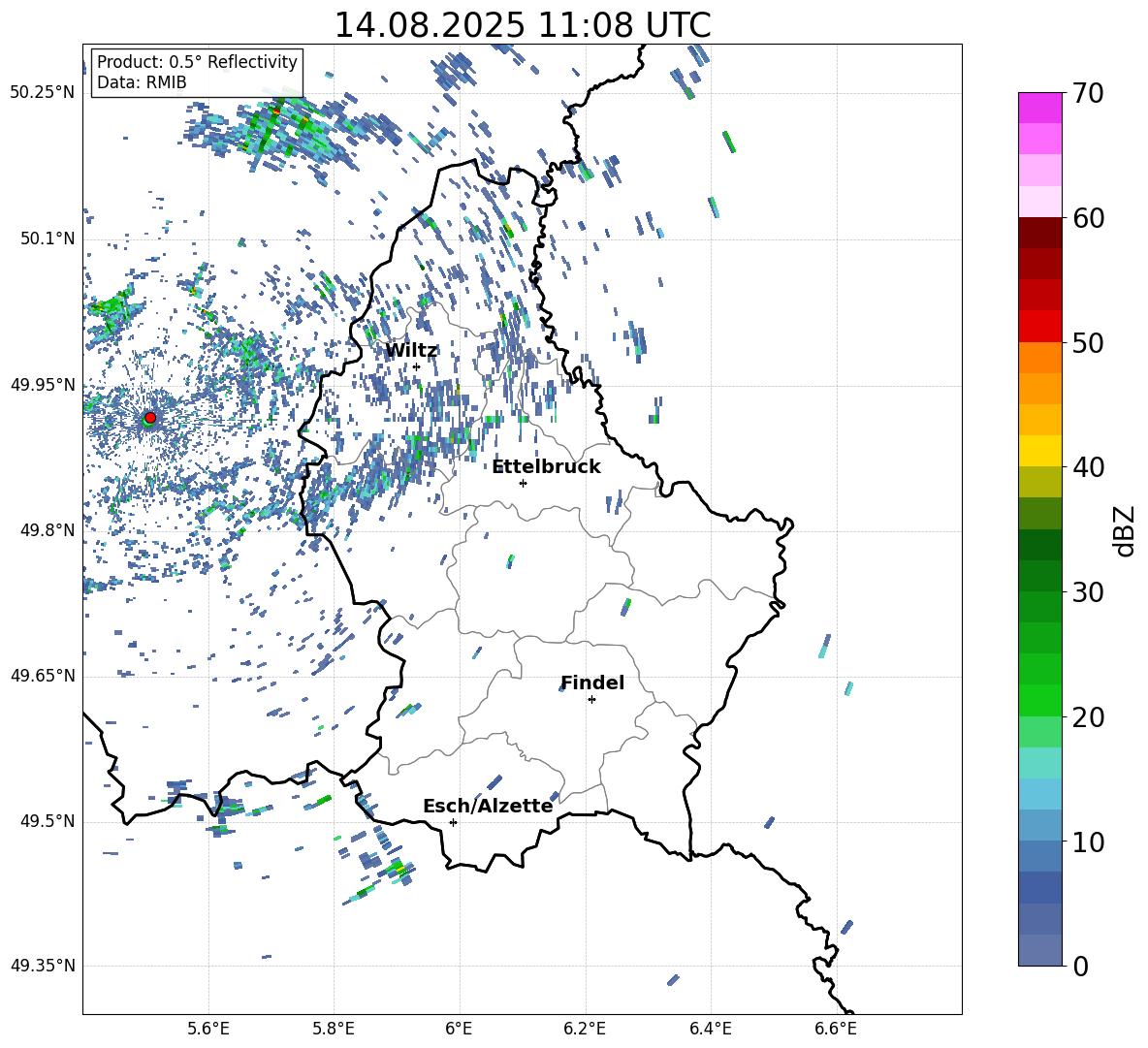Click the Findel city label
The width and height of the screenshot is (1148, 1048).
(592, 683)
